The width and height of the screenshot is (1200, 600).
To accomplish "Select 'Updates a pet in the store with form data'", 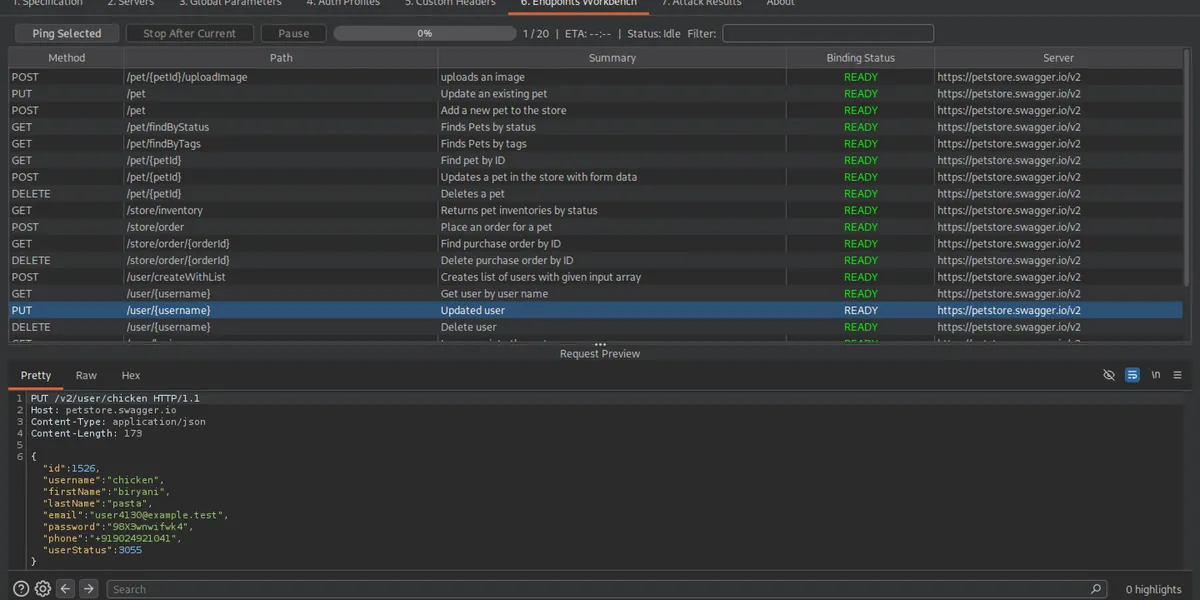I will pos(596,177).
